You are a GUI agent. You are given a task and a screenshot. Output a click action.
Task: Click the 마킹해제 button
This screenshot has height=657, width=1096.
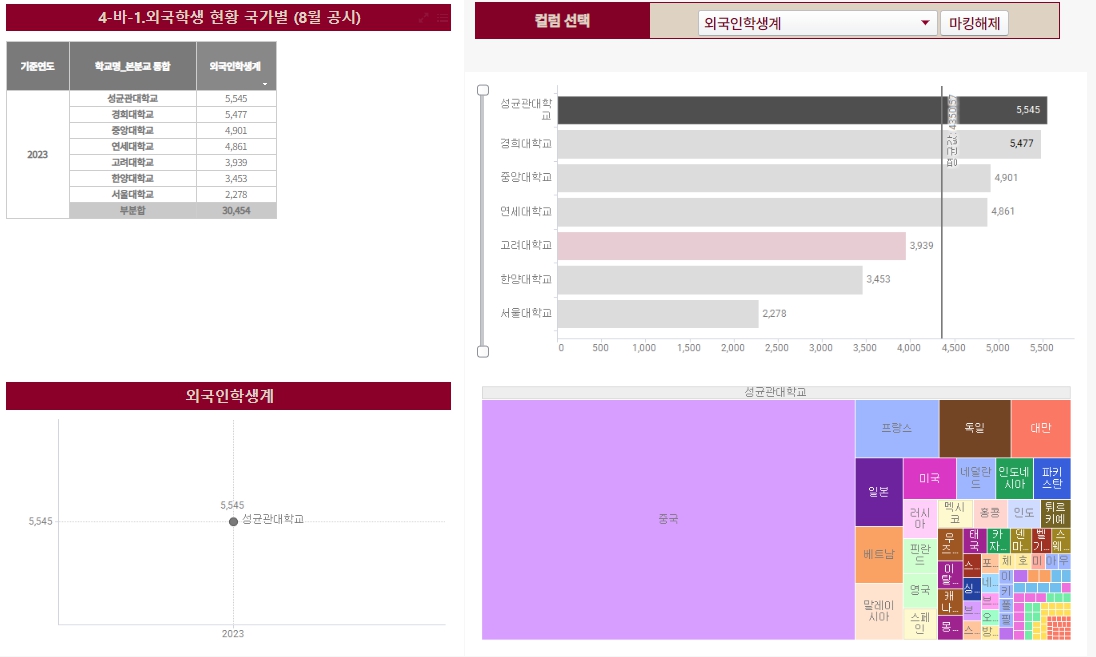(974, 24)
